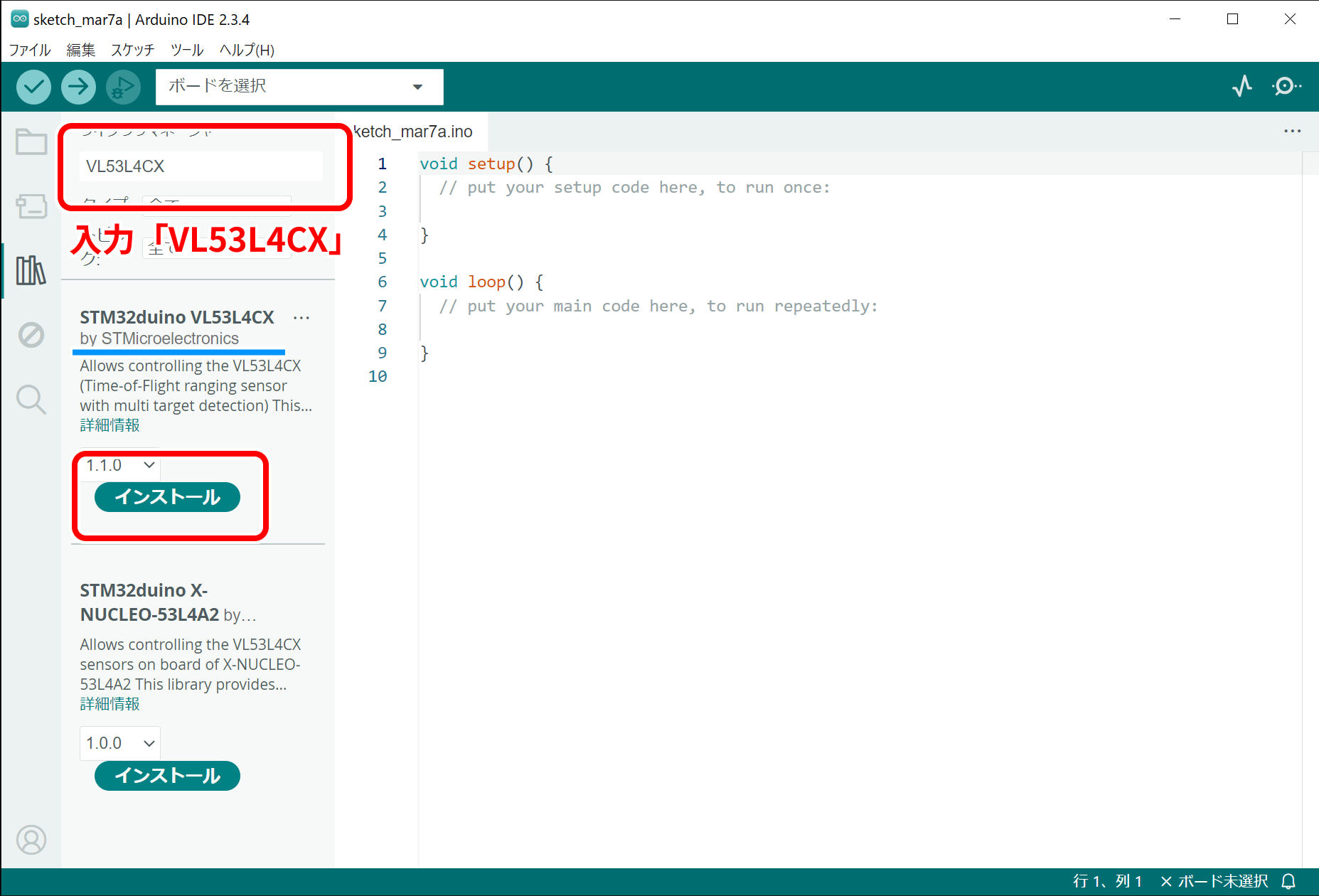Close the Arduino IDE window

click(x=1290, y=19)
